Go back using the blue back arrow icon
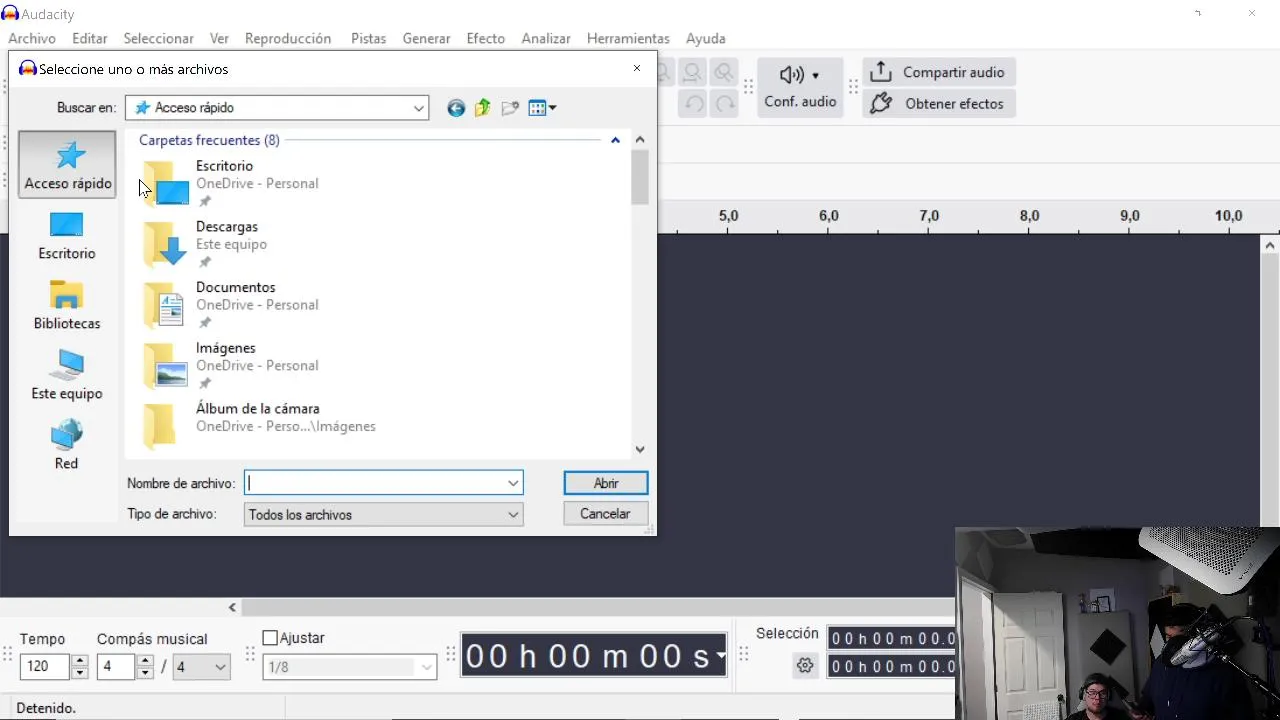Viewport: 1280px width, 720px height. pos(456,108)
